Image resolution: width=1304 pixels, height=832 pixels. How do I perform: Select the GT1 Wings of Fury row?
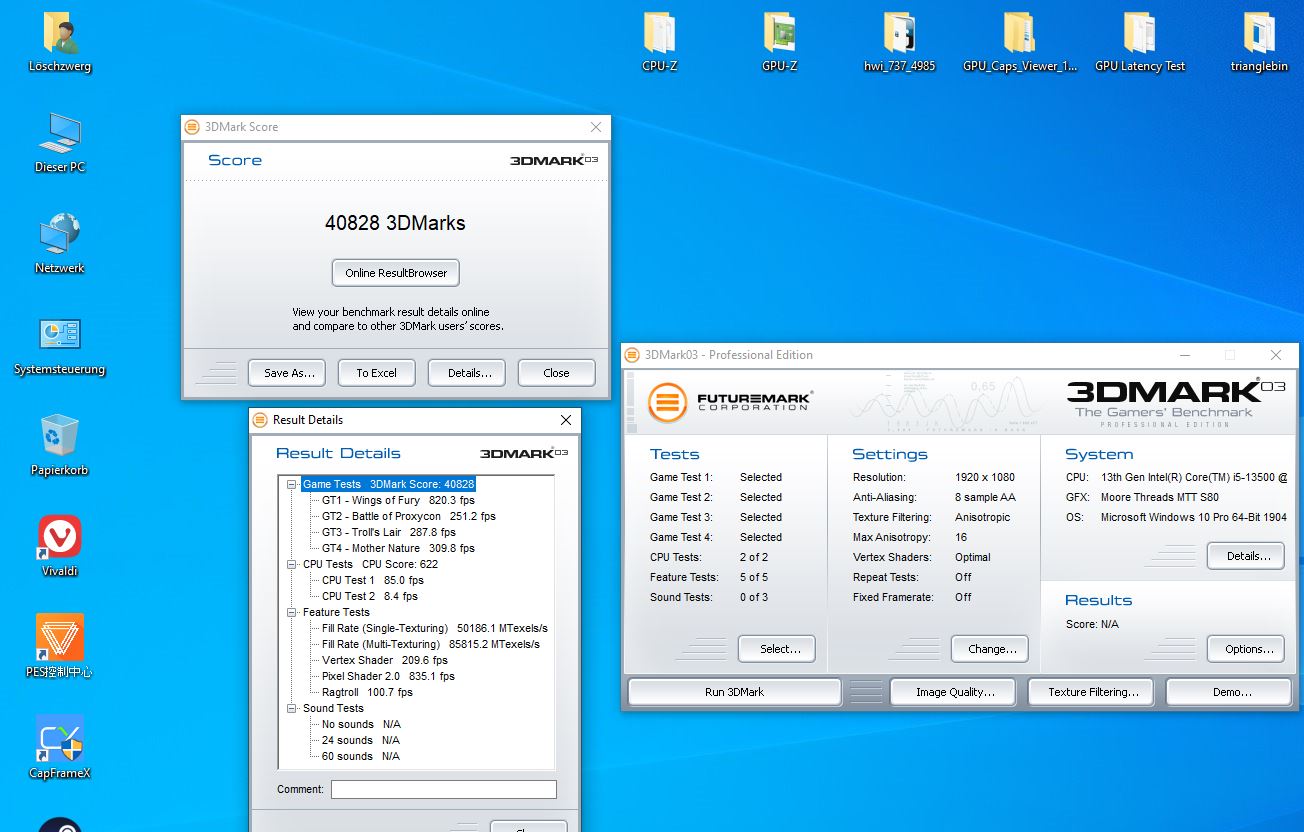(x=397, y=500)
